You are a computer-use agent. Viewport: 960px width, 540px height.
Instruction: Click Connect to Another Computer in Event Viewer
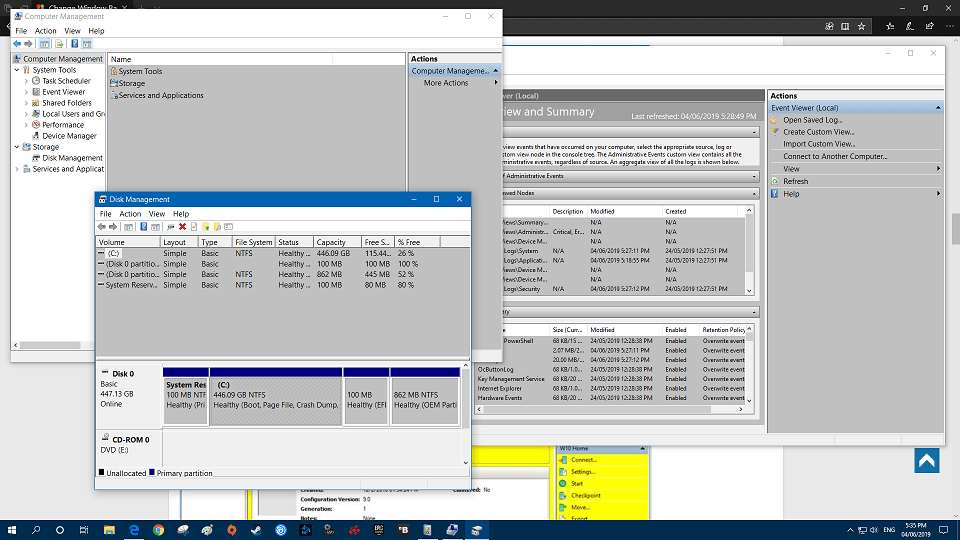pyautogui.click(x=835, y=157)
